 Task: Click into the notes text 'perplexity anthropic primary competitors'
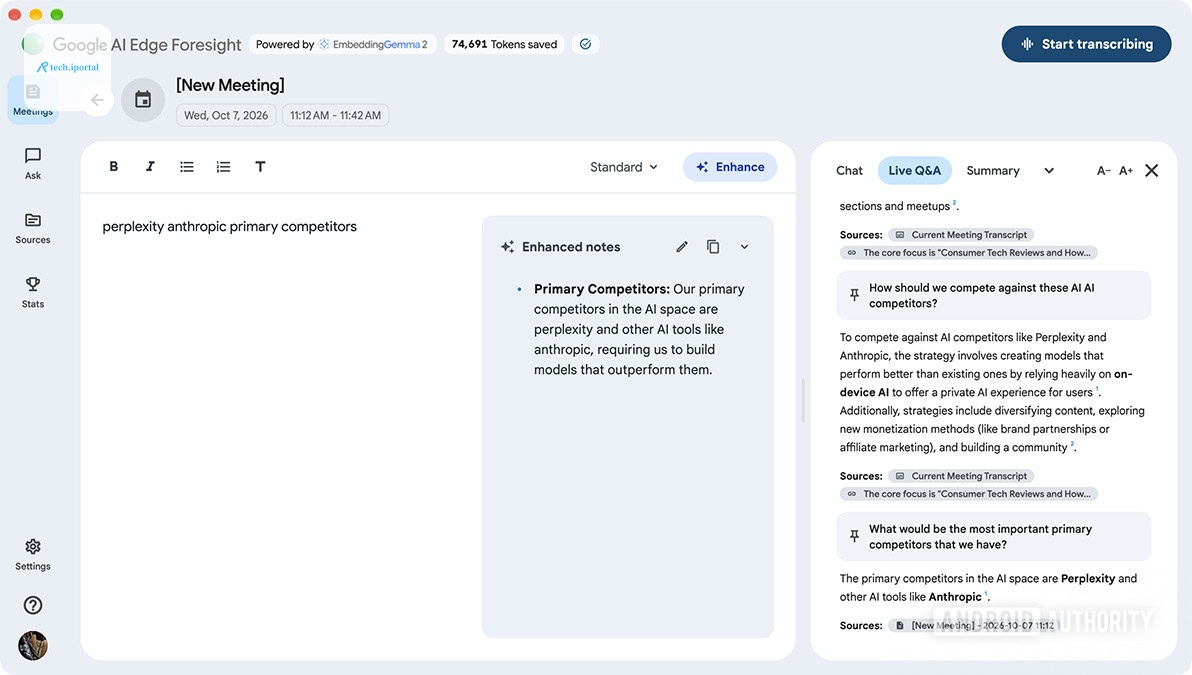click(x=230, y=227)
